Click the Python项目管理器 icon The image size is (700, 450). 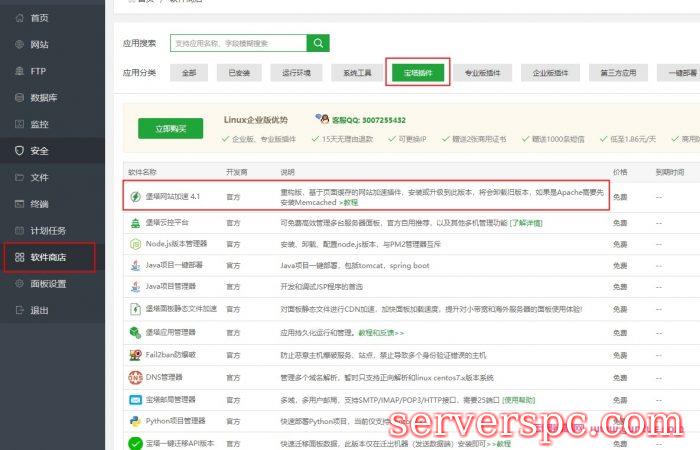coord(135,421)
